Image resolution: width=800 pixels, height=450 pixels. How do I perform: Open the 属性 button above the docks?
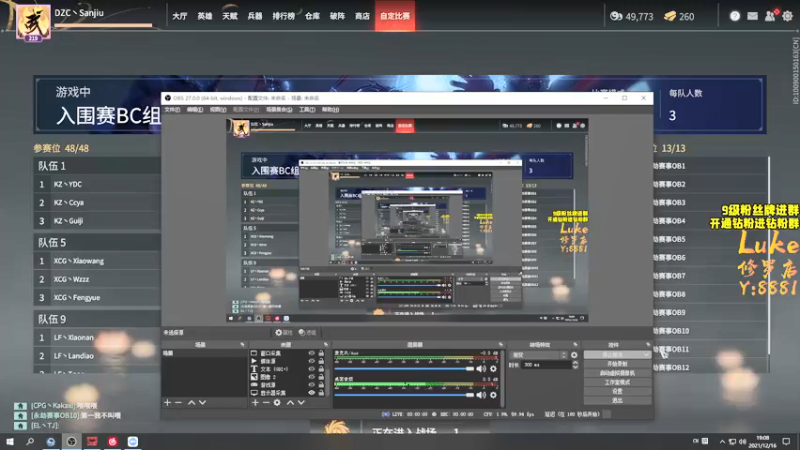[x=284, y=333]
